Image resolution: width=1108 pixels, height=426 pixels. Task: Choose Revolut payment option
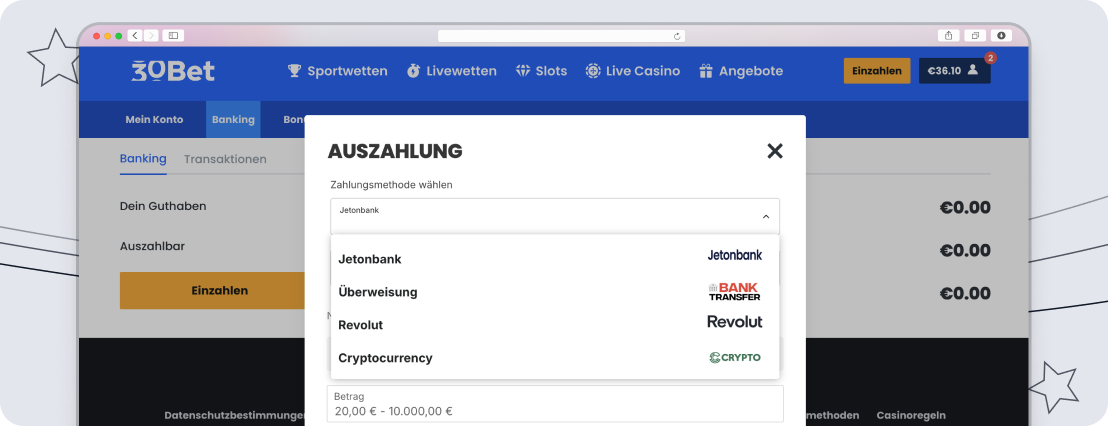click(x=555, y=325)
